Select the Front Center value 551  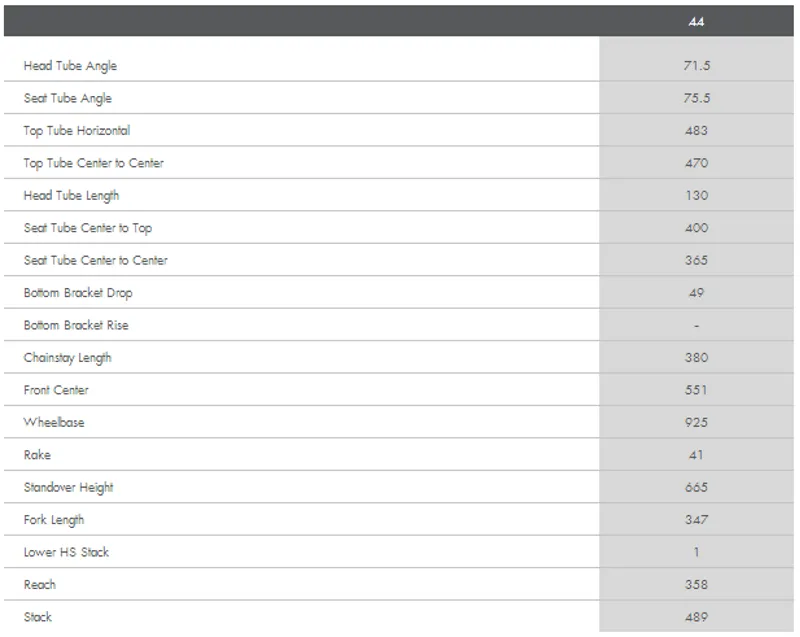[x=697, y=390]
